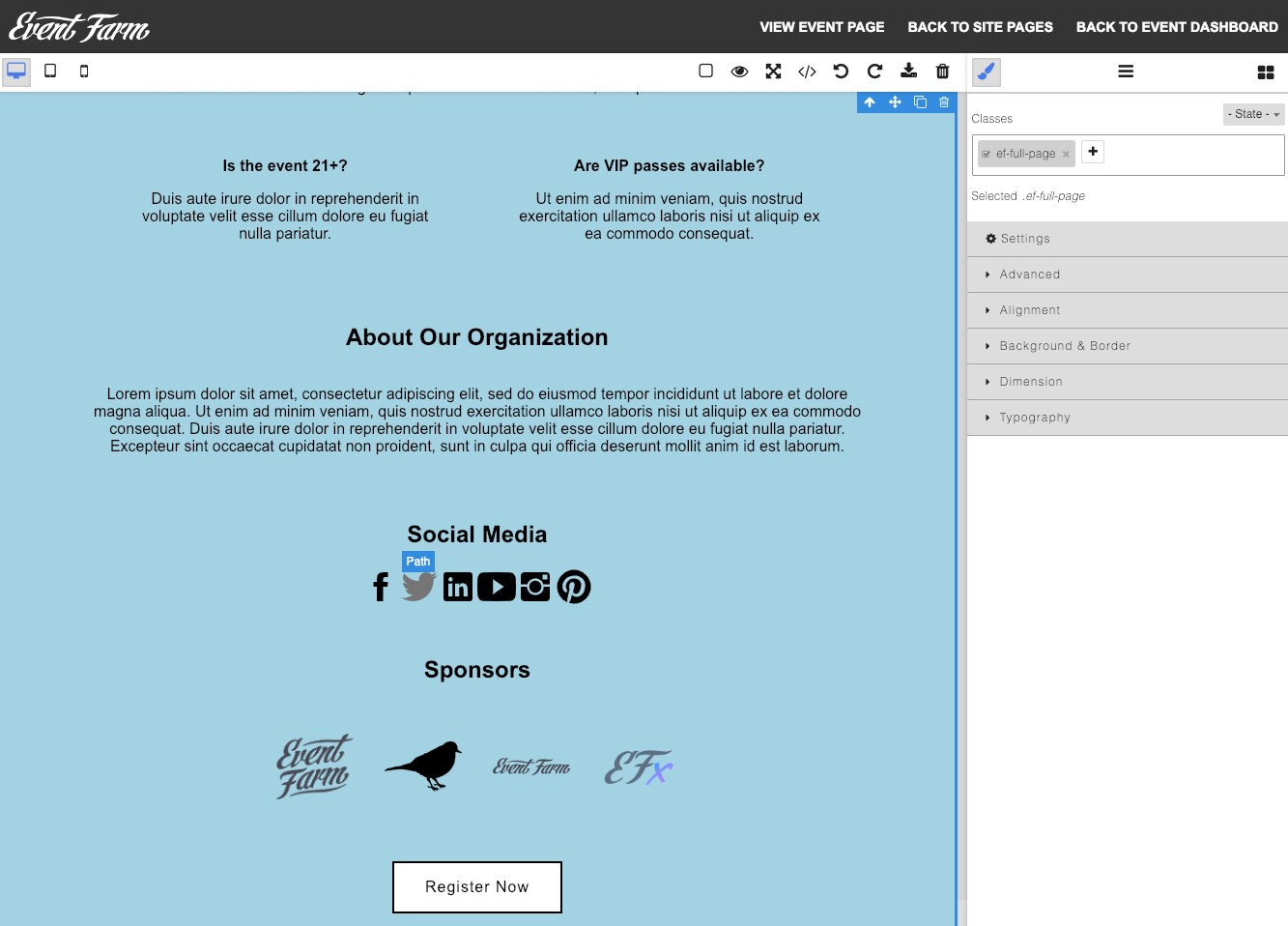
Task: Click the import template download icon
Action: [909, 72]
